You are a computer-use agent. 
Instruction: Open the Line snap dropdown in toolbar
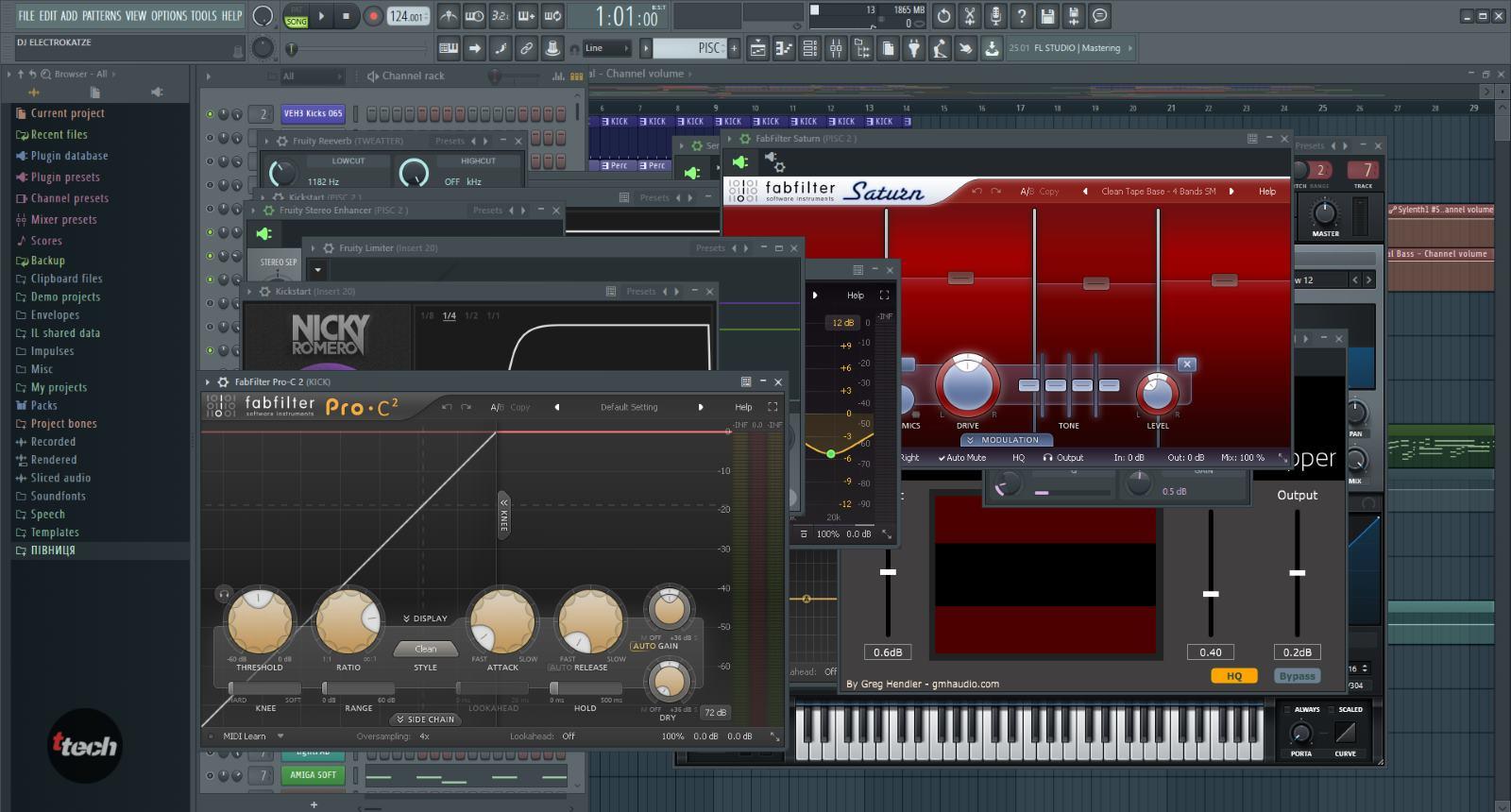click(606, 48)
